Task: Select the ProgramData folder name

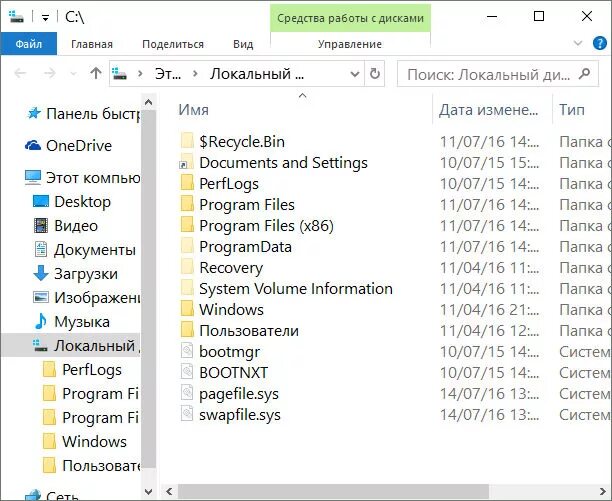Action: coord(245,247)
